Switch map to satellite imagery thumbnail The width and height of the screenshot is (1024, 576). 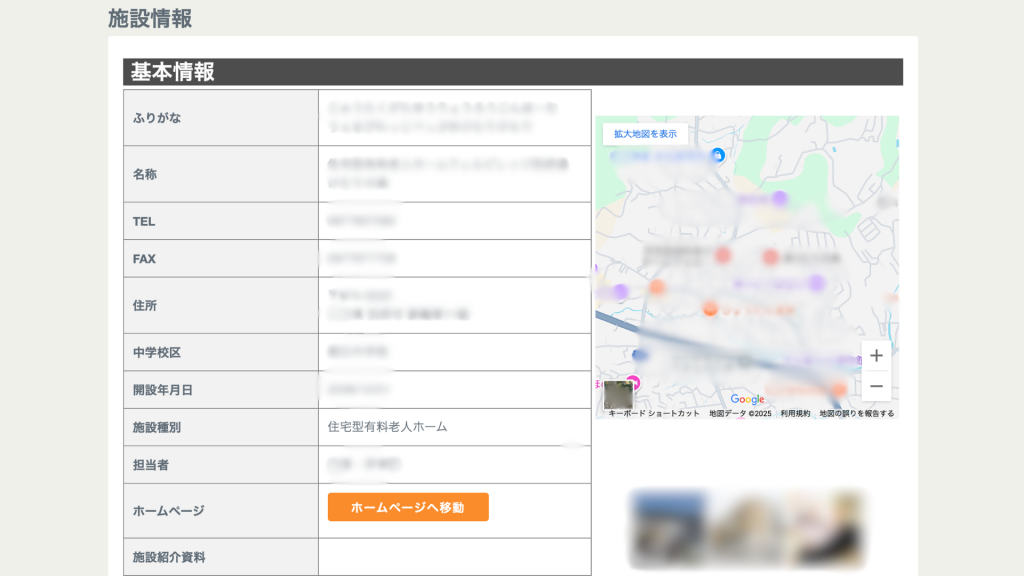click(618, 395)
